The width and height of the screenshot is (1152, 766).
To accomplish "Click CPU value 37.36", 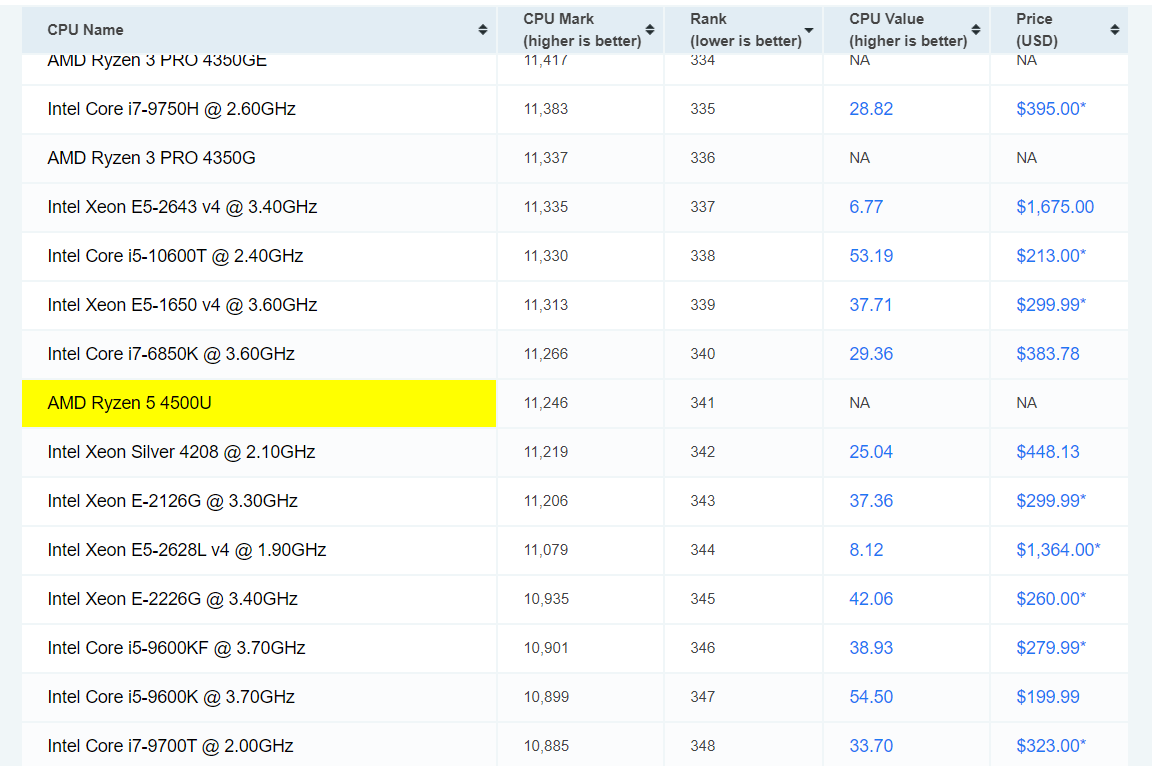I will tap(871, 501).
